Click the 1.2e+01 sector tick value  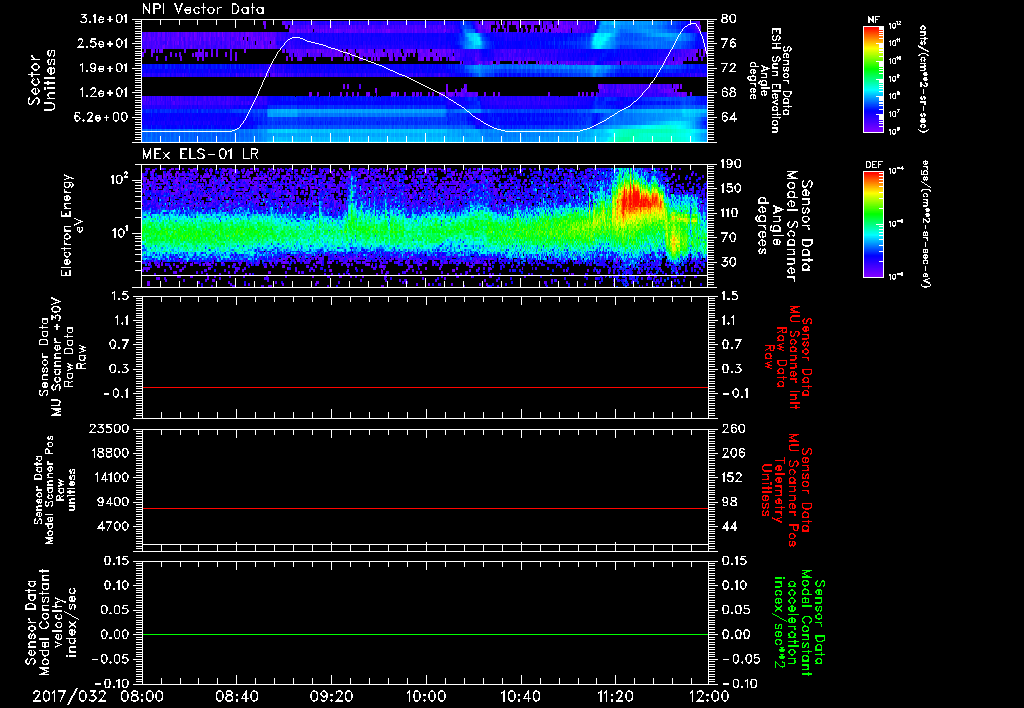coord(104,93)
